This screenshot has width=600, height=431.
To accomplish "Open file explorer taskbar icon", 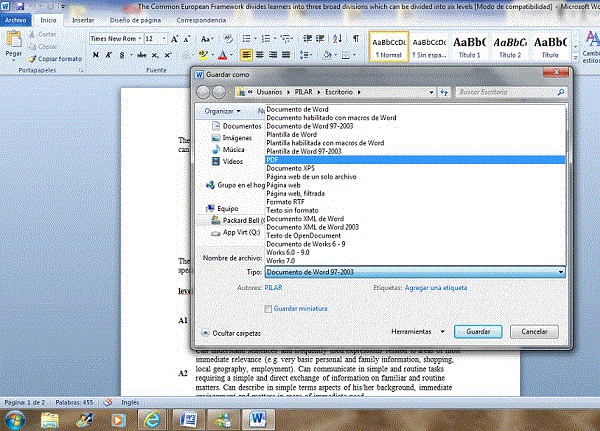I will [x=50, y=420].
